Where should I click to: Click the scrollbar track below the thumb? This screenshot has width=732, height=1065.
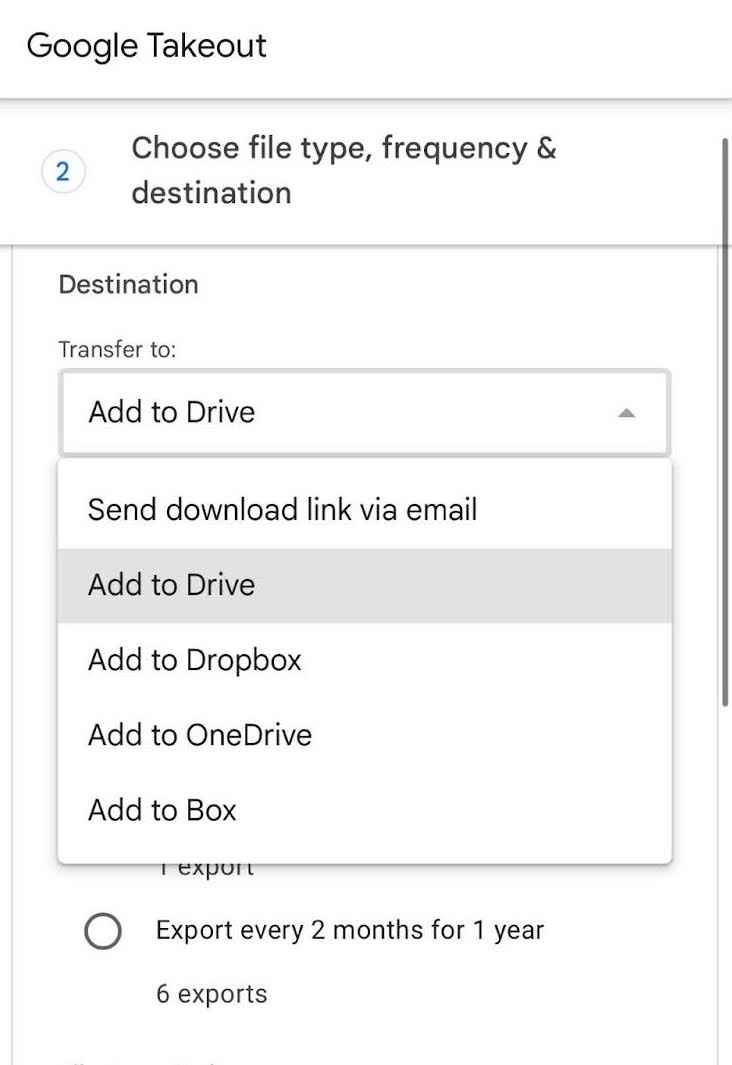click(x=725, y=883)
